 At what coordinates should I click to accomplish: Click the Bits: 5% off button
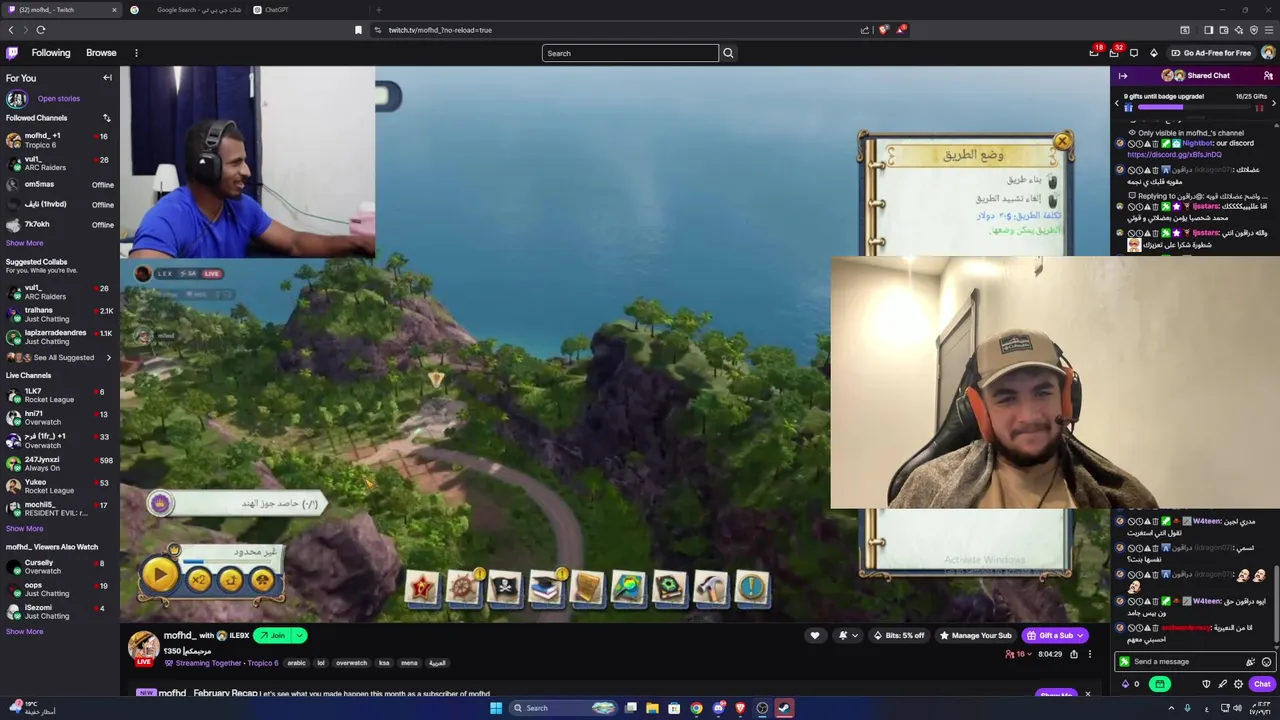pyautogui.click(x=899, y=636)
